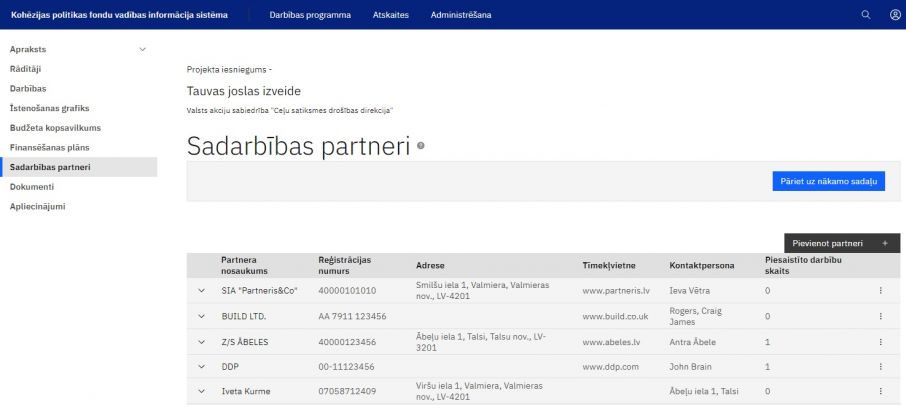The width and height of the screenshot is (906, 412).
Task: Expand the DDP partner row
Action: pos(201,367)
